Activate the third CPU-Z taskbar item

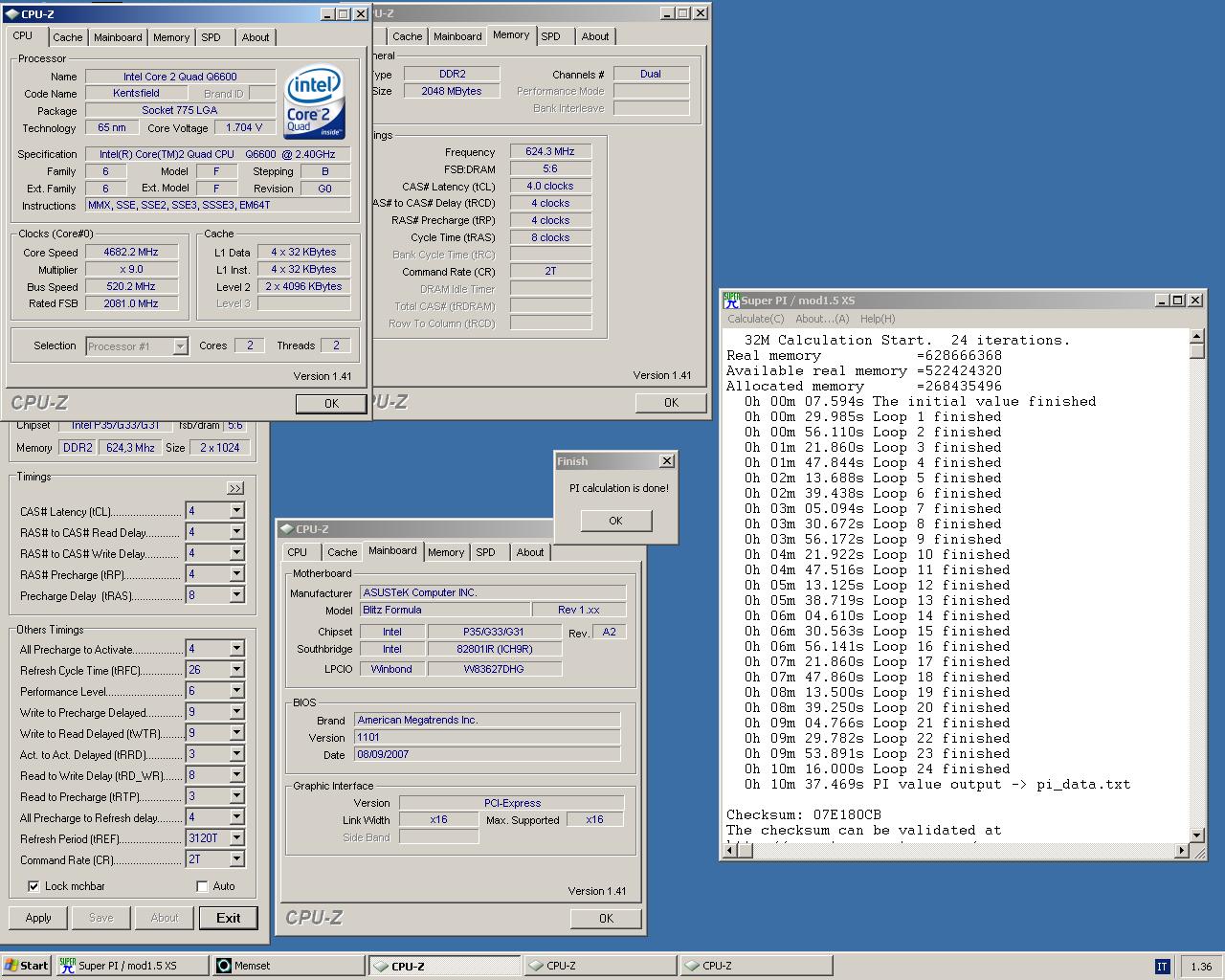757,966
